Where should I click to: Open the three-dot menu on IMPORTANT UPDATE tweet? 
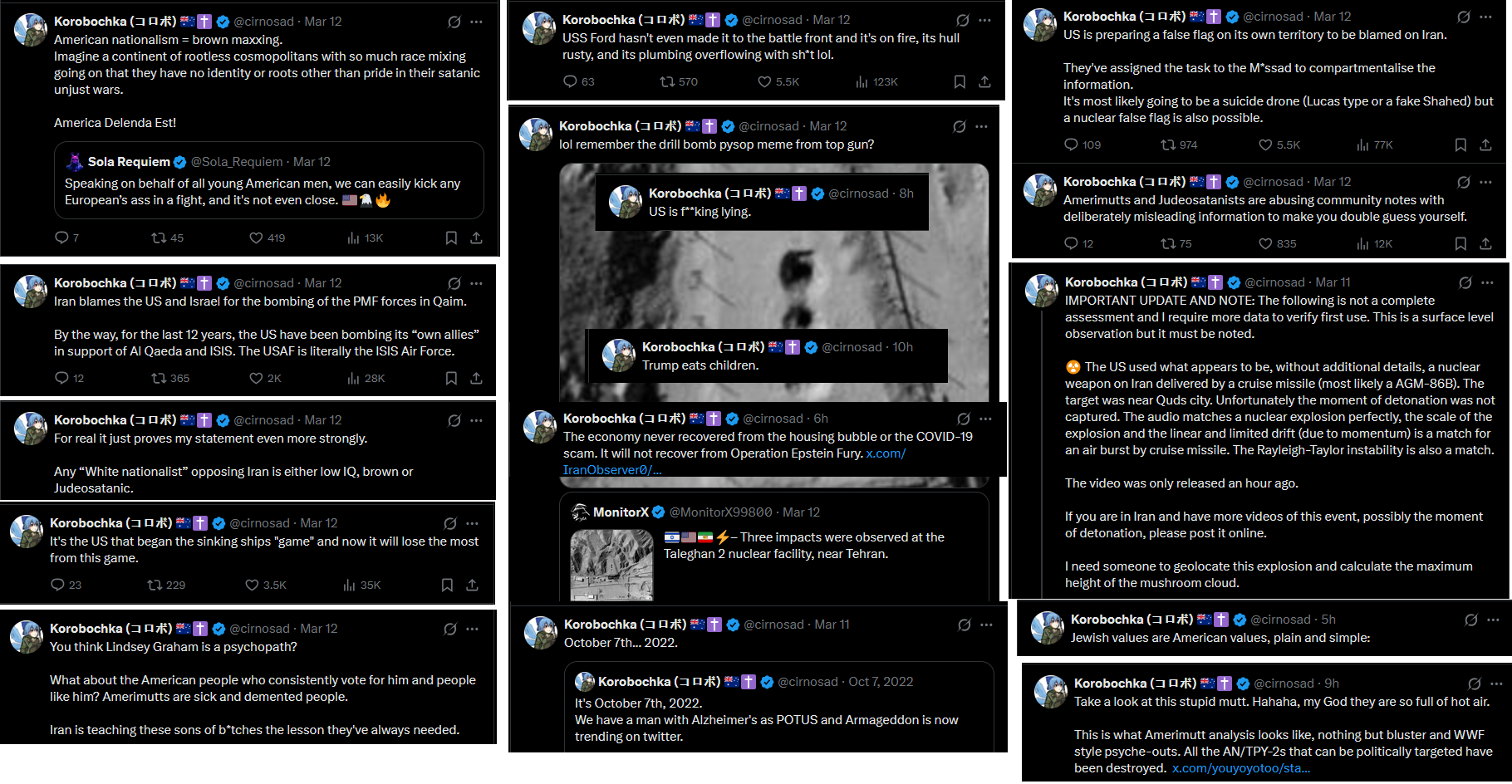click(x=1487, y=282)
